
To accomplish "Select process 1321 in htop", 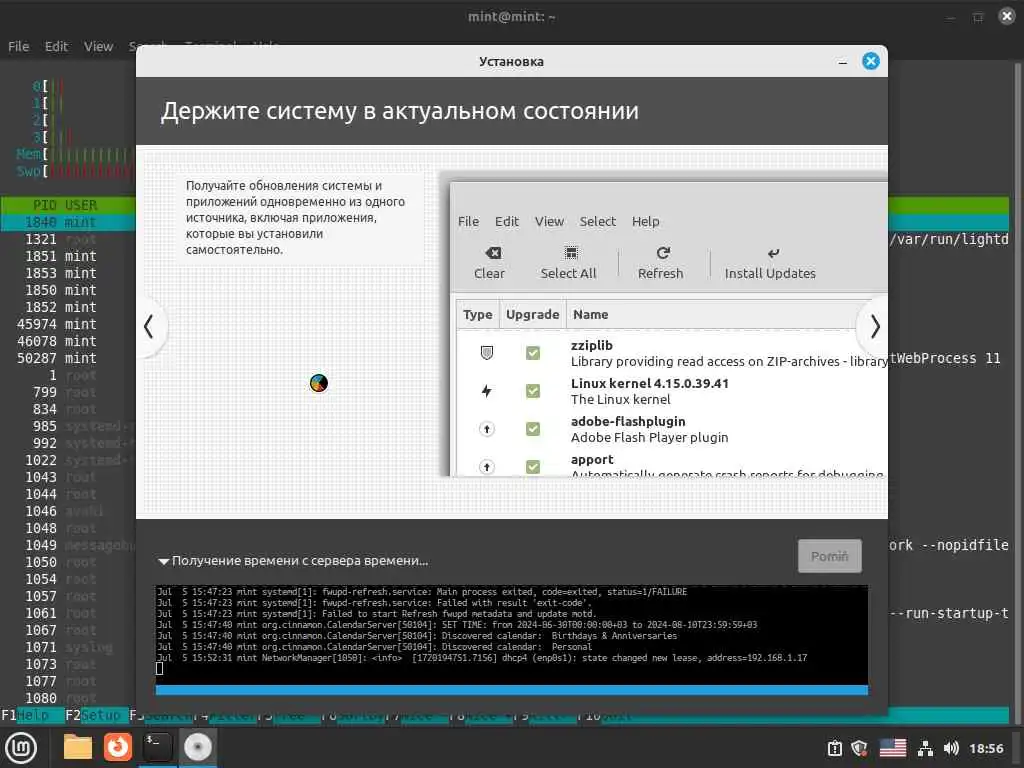I will coord(68,239).
